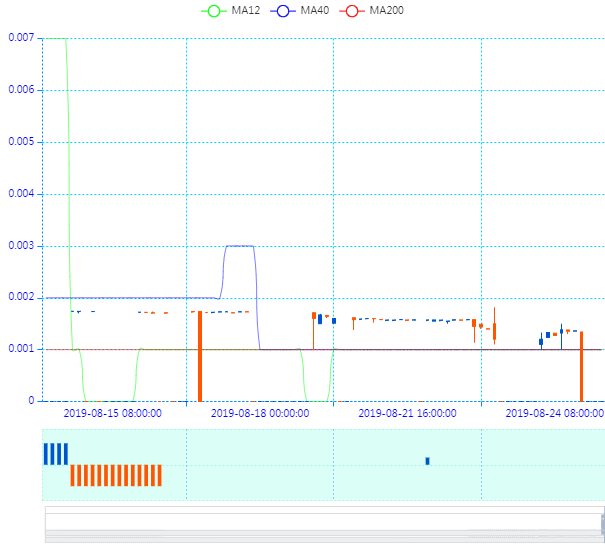Click the 0.002 y-axis label

tap(21, 296)
